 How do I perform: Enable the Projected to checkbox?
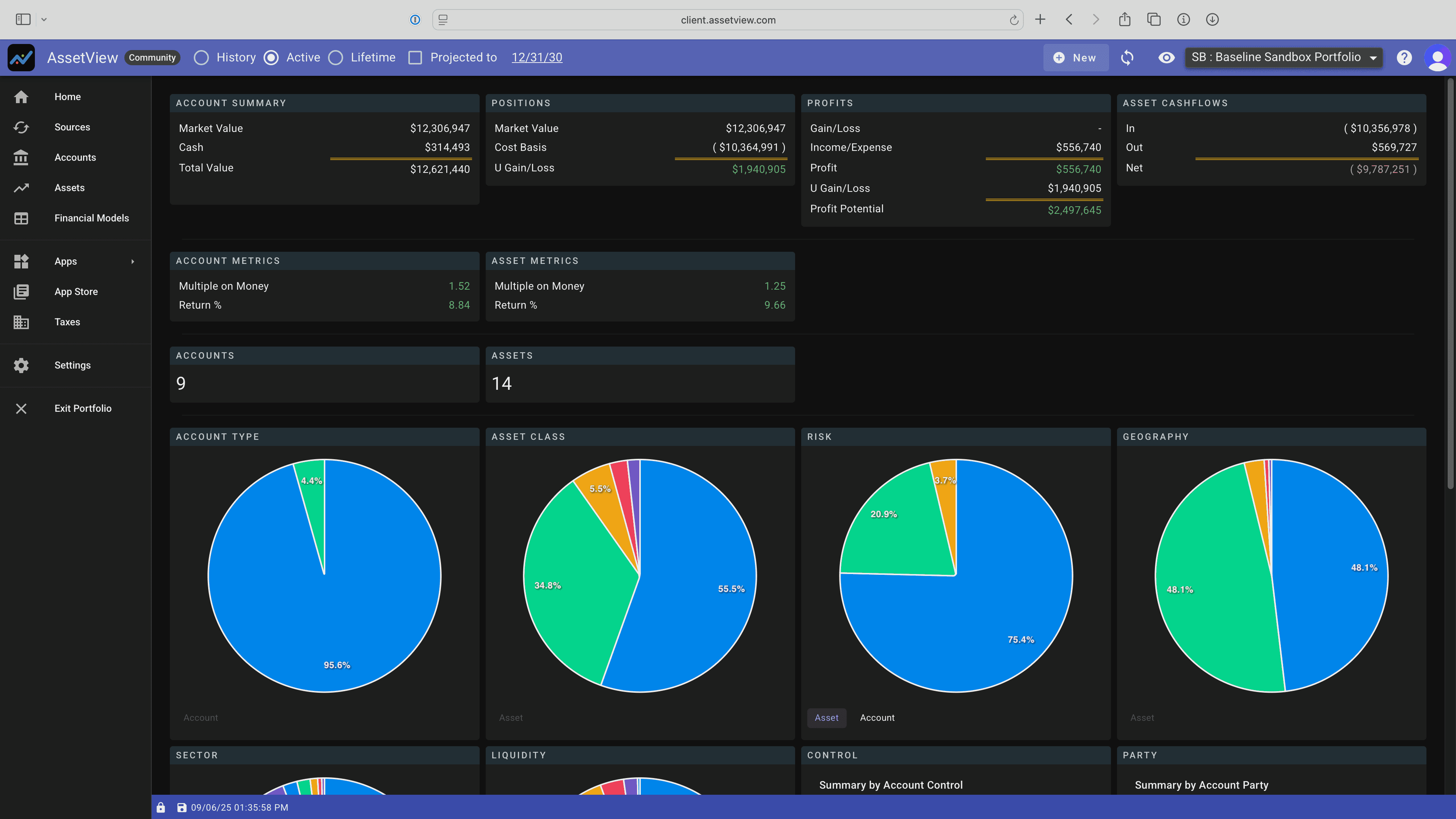416,58
